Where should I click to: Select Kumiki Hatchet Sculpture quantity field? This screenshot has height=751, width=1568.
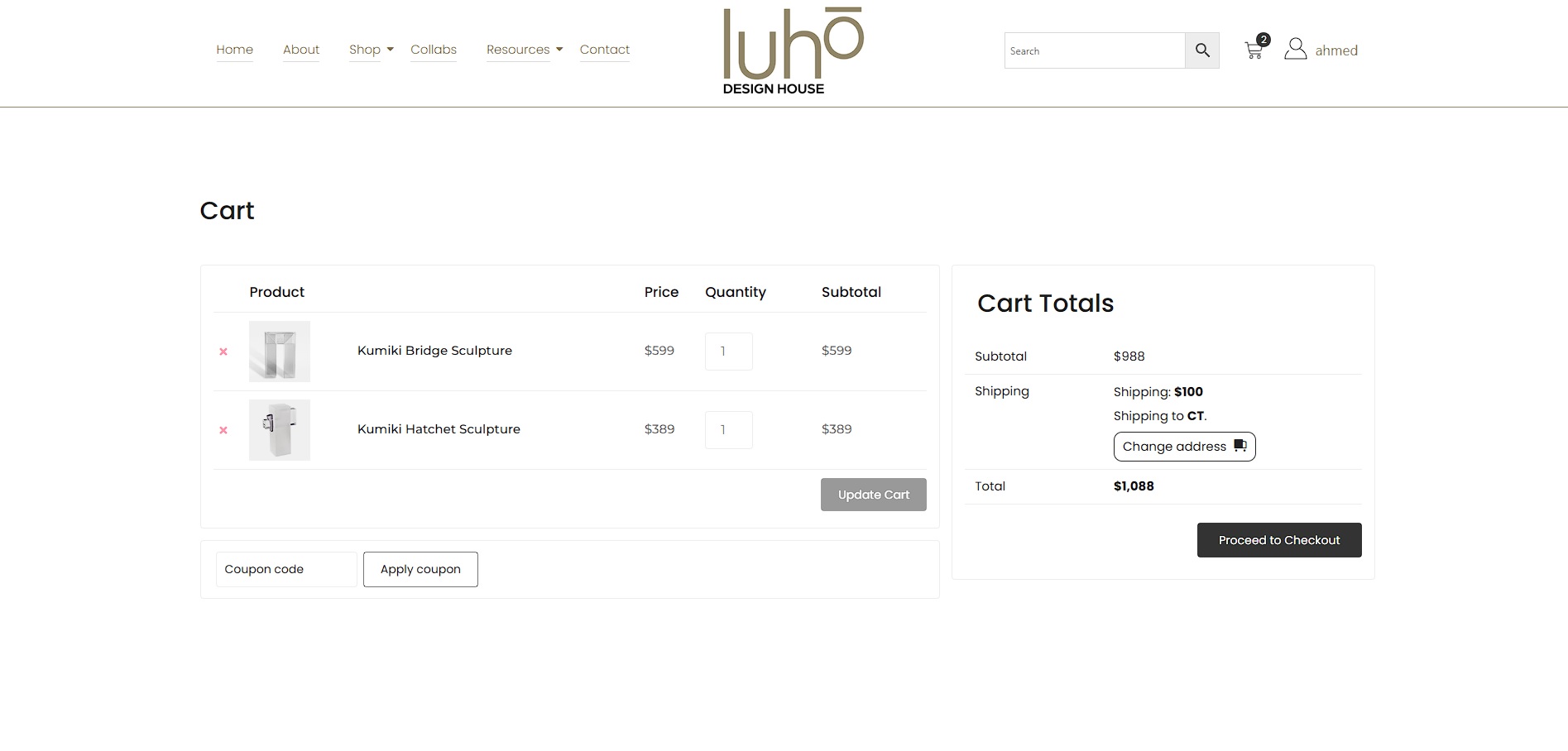[729, 430]
